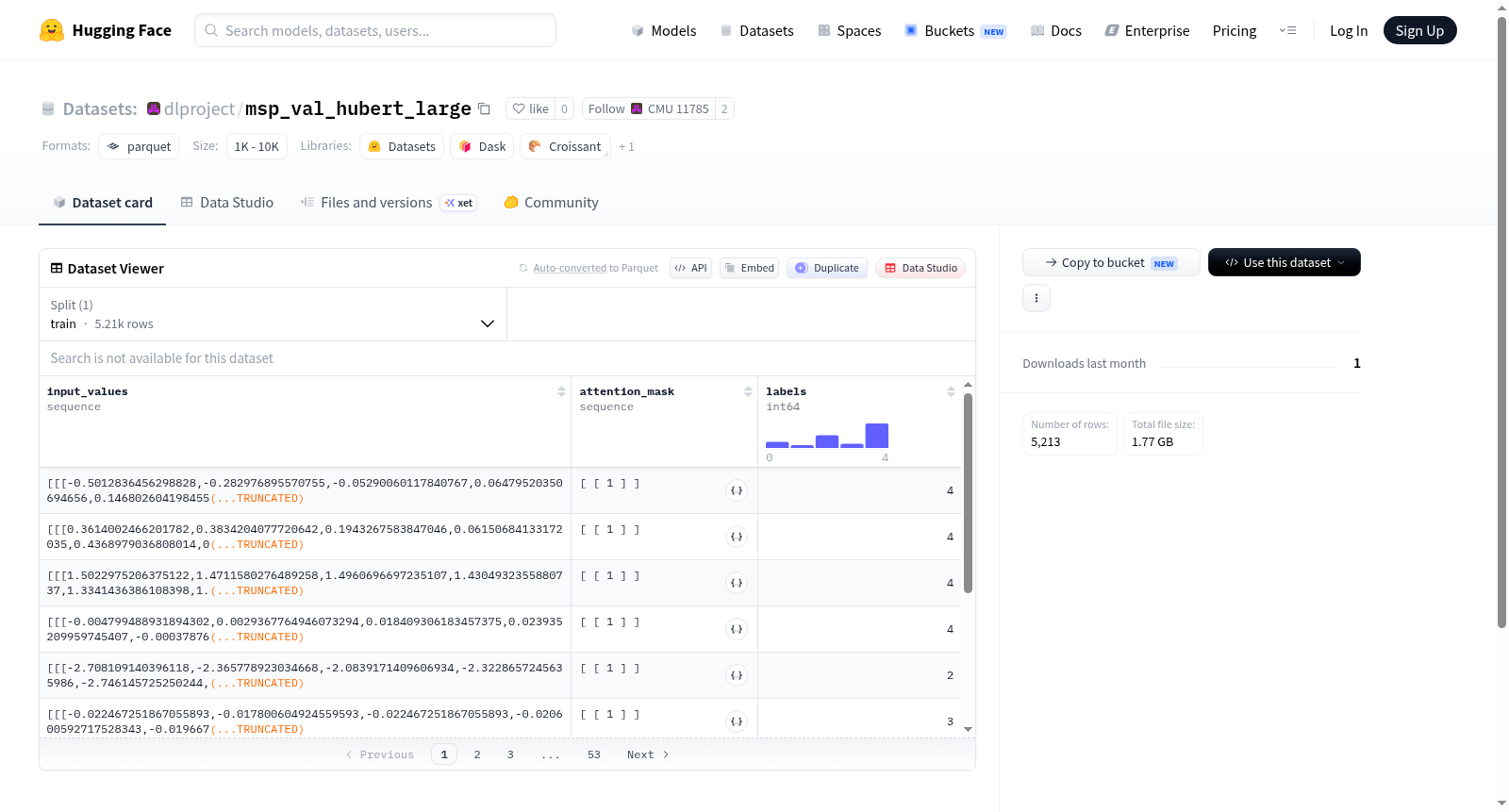Click Copy to bucket button
The height and width of the screenshot is (812, 1509).
(1111, 262)
